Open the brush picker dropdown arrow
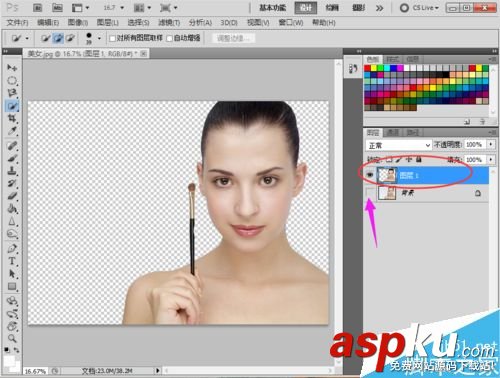Image resolution: width=500 pixels, height=378 pixels. point(99,39)
